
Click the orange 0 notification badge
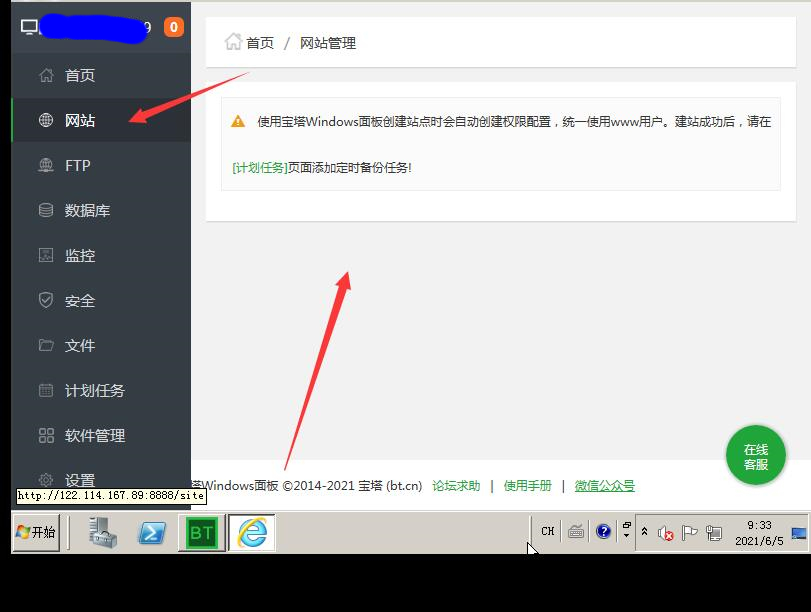[174, 27]
